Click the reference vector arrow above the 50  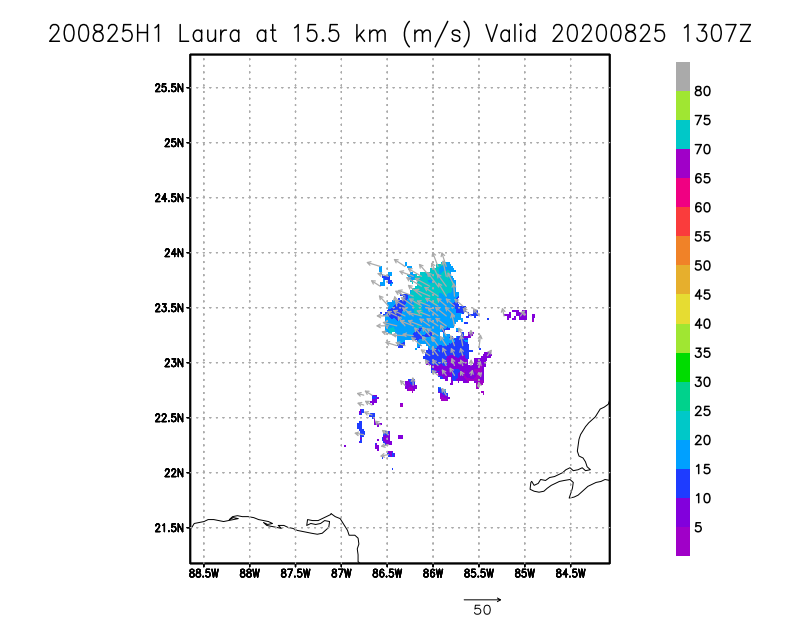(x=482, y=600)
